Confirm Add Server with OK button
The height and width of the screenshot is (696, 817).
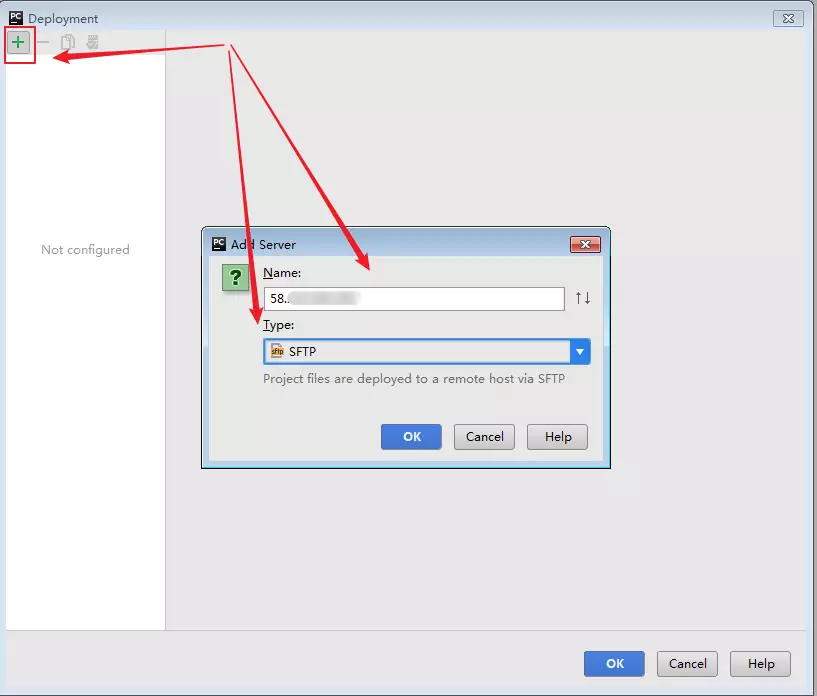click(x=411, y=437)
